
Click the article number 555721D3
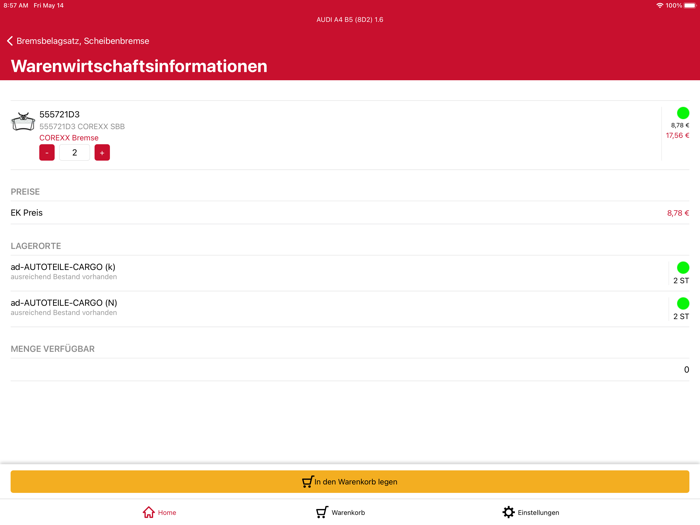click(x=59, y=115)
